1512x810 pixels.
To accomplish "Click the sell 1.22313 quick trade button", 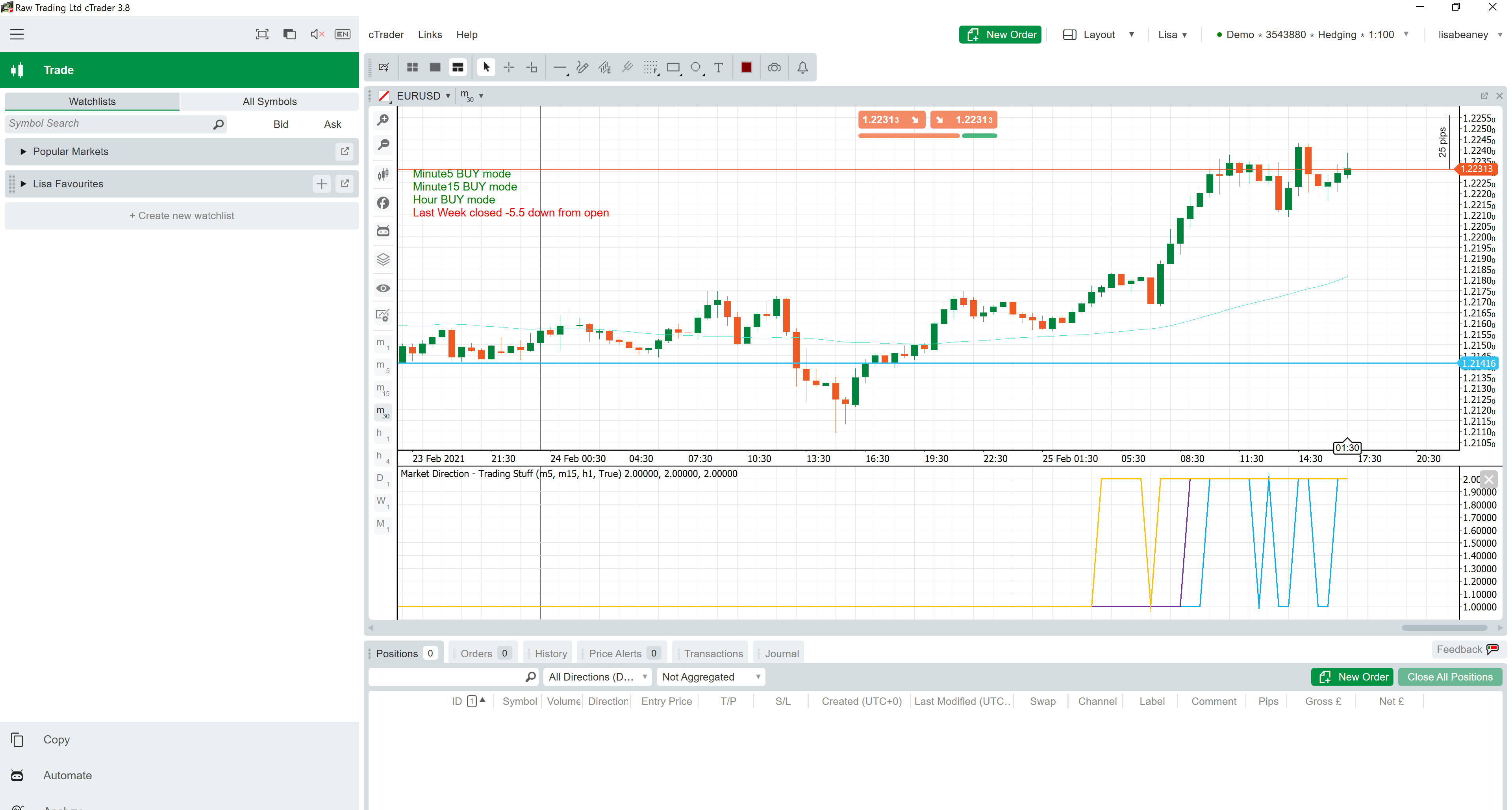I will tap(891, 120).
